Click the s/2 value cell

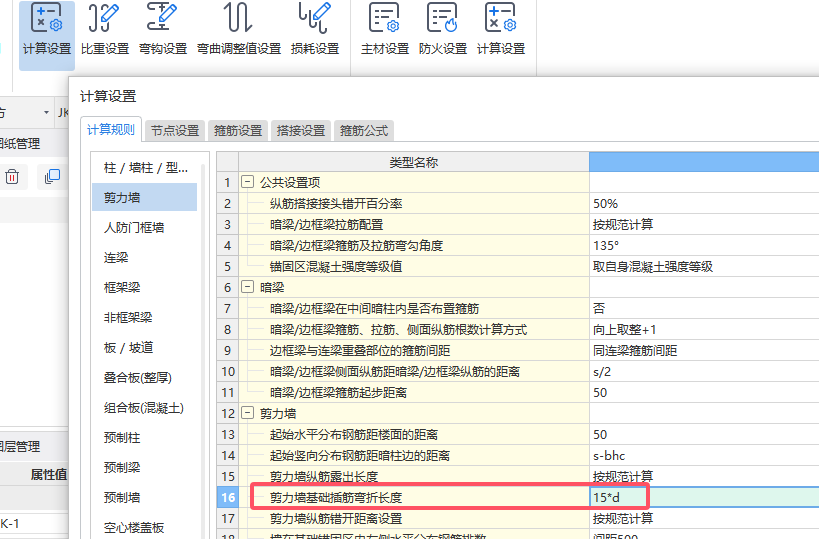click(x=704, y=371)
